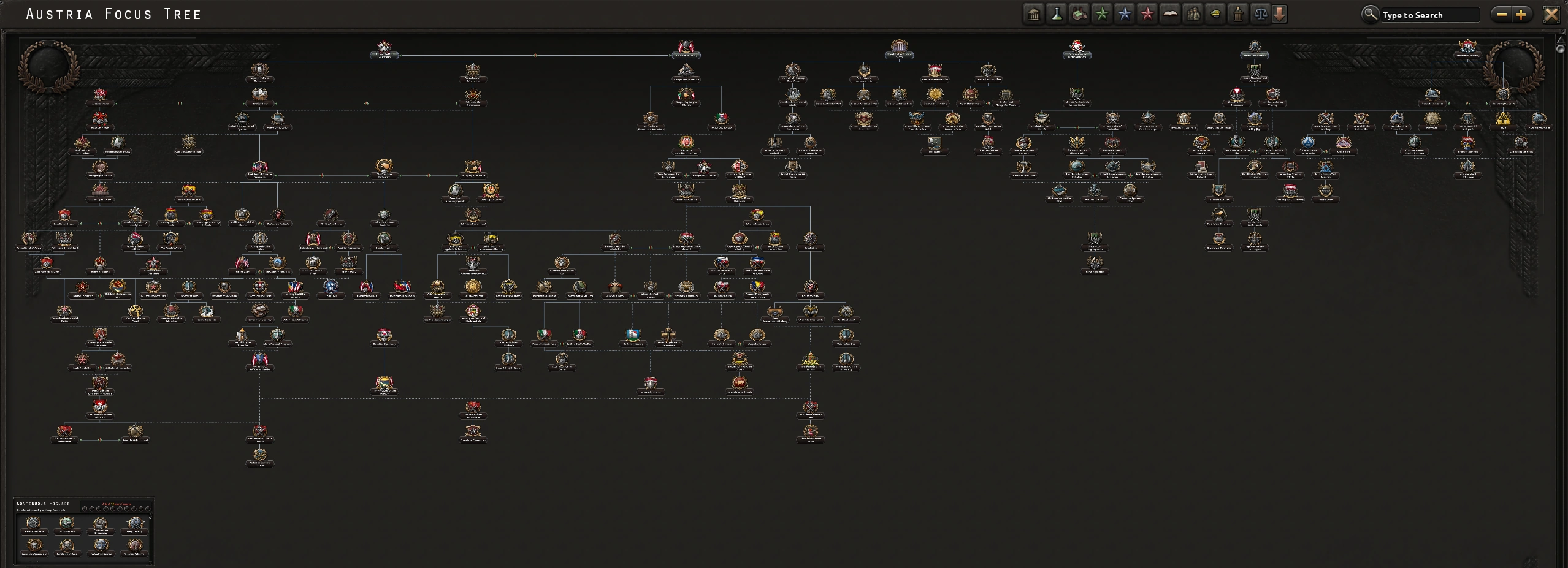
Task: Open the columned building root focus in the tree
Action: 899,48
